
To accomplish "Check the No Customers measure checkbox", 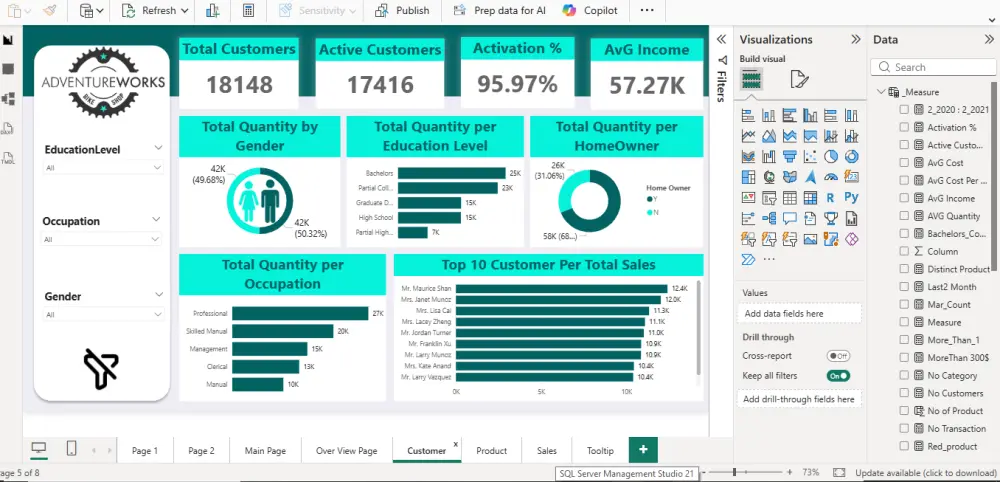I will [904, 393].
